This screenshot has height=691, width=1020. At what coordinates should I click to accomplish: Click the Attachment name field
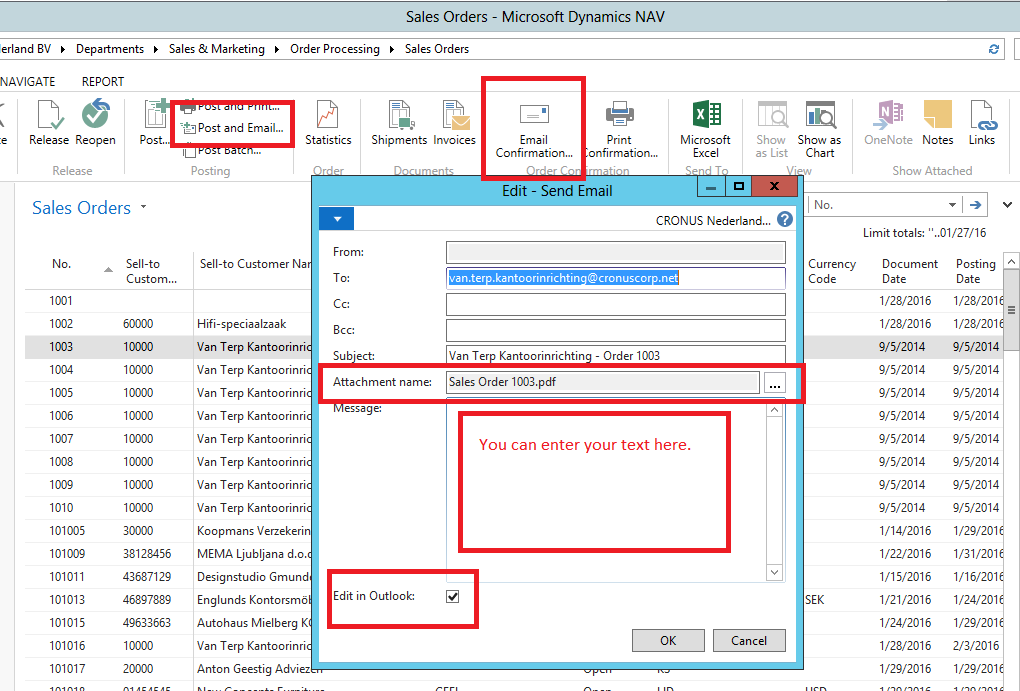point(602,383)
